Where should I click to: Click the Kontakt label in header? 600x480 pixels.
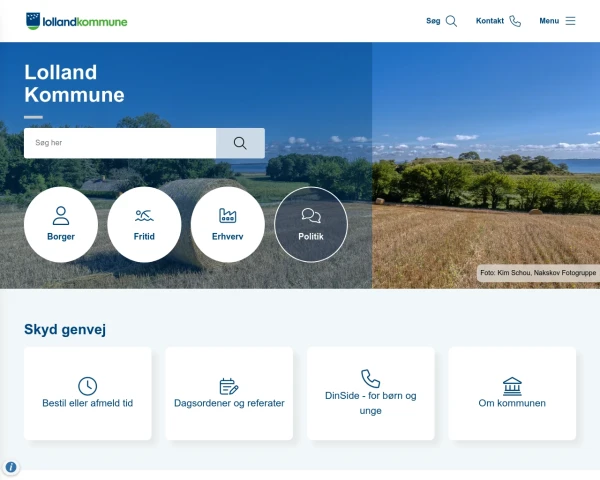point(490,21)
